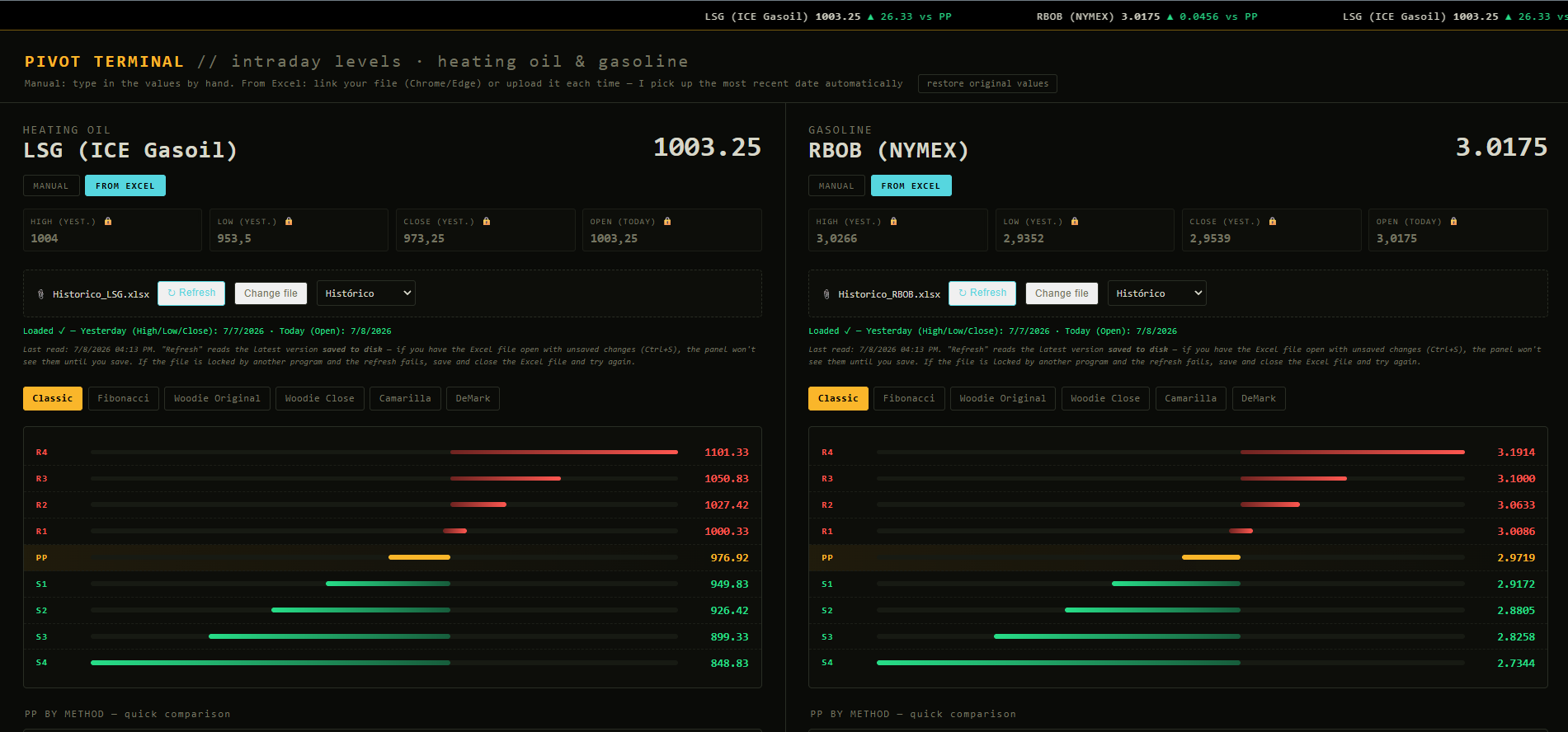The width and height of the screenshot is (1568, 732).
Task: Switch LSG pivots to Camarilla
Action: tap(405, 398)
